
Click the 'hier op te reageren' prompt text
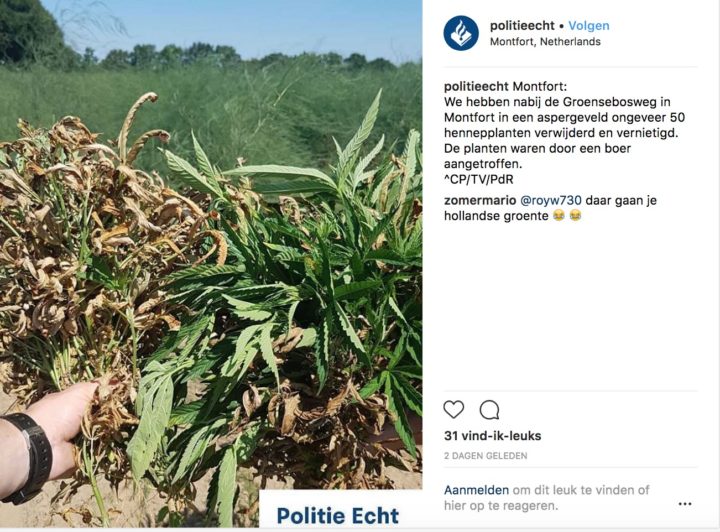click(x=501, y=506)
